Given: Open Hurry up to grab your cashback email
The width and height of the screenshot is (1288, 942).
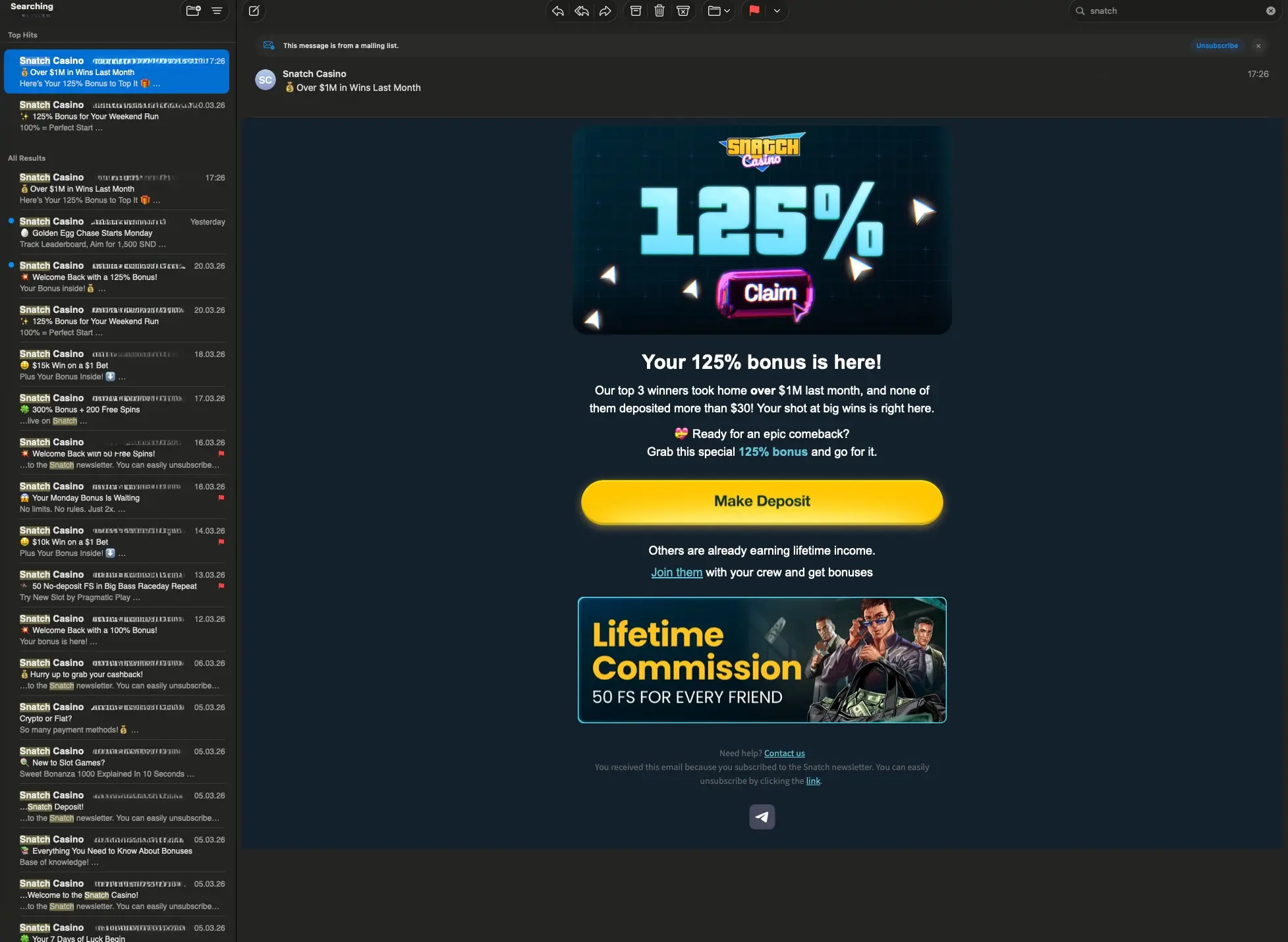Looking at the screenshot, I should pos(117,674).
